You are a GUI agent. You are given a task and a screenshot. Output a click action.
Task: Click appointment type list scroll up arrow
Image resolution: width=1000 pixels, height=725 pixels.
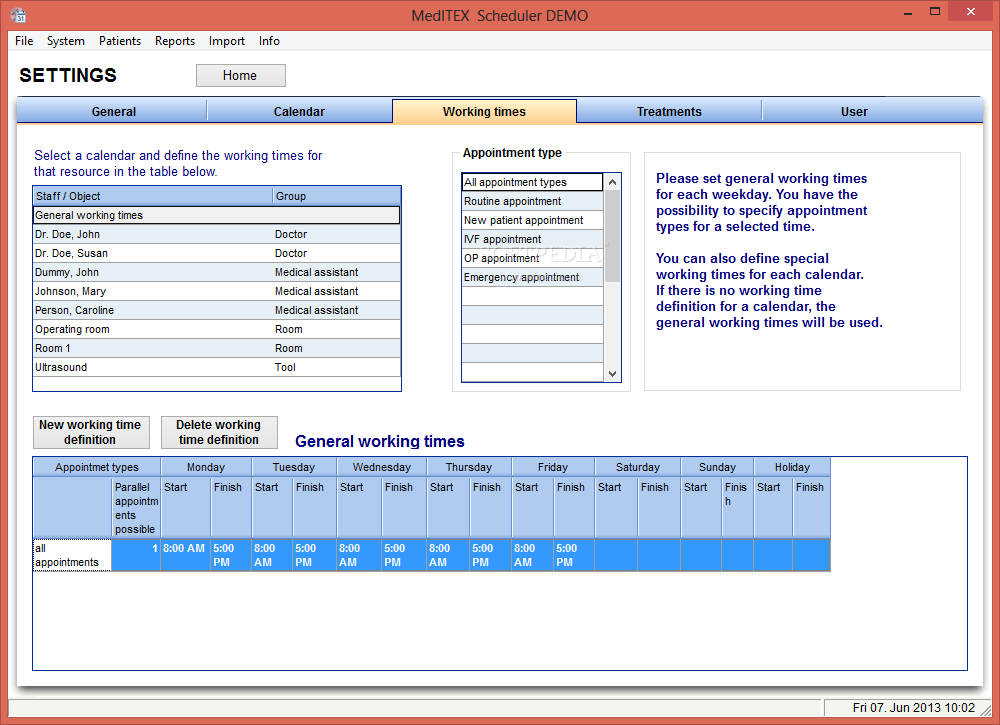[x=612, y=182]
